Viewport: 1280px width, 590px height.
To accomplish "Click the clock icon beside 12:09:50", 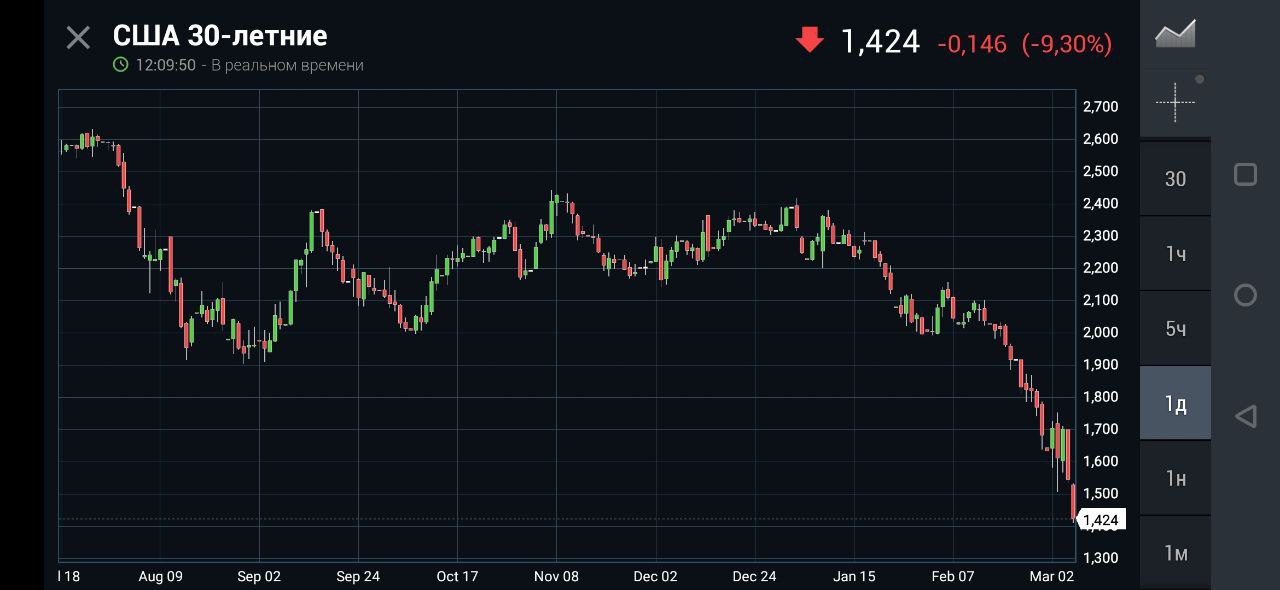I will tap(121, 65).
